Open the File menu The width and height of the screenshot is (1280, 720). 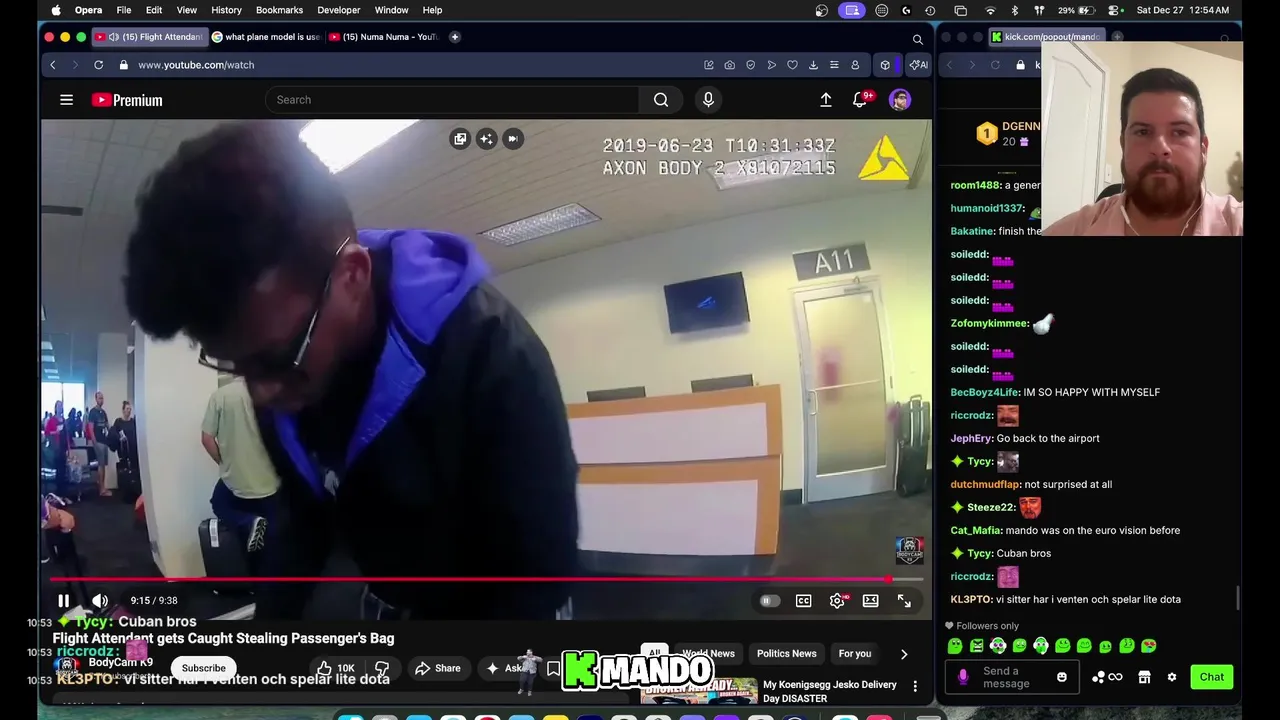point(123,10)
